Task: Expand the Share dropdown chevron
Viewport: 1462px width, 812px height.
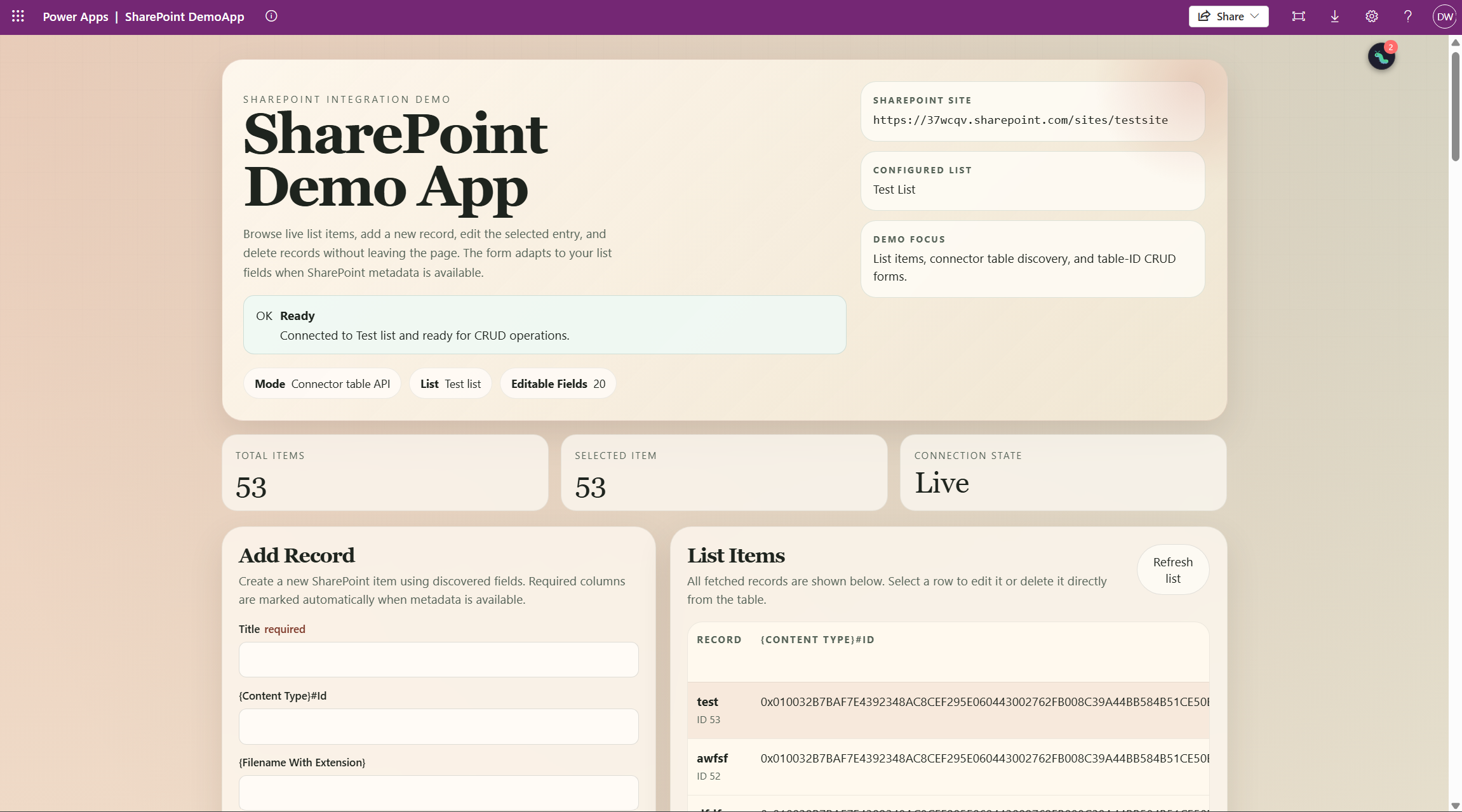Action: coord(1255,16)
